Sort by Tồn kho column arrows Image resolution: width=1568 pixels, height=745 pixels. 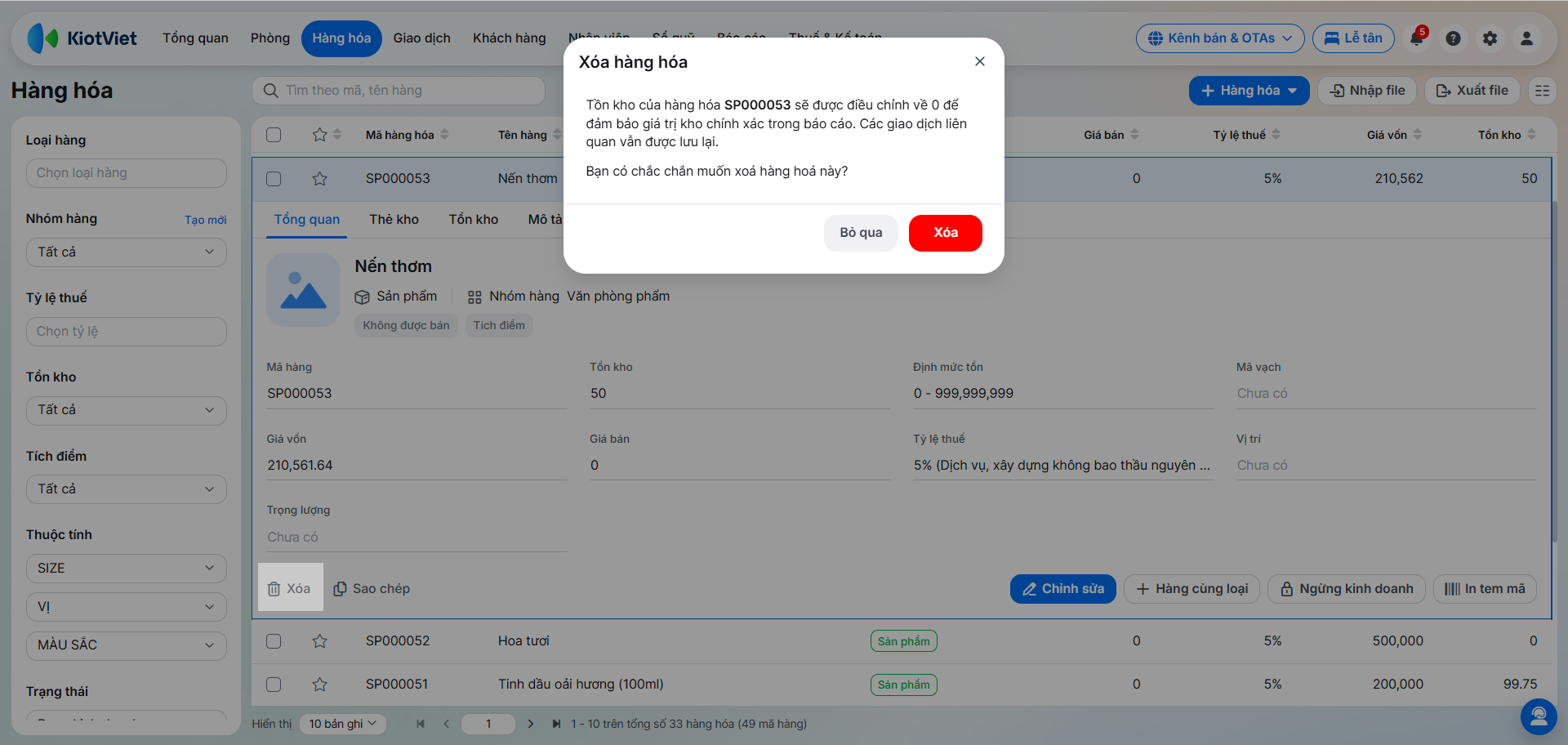(x=1531, y=135)
